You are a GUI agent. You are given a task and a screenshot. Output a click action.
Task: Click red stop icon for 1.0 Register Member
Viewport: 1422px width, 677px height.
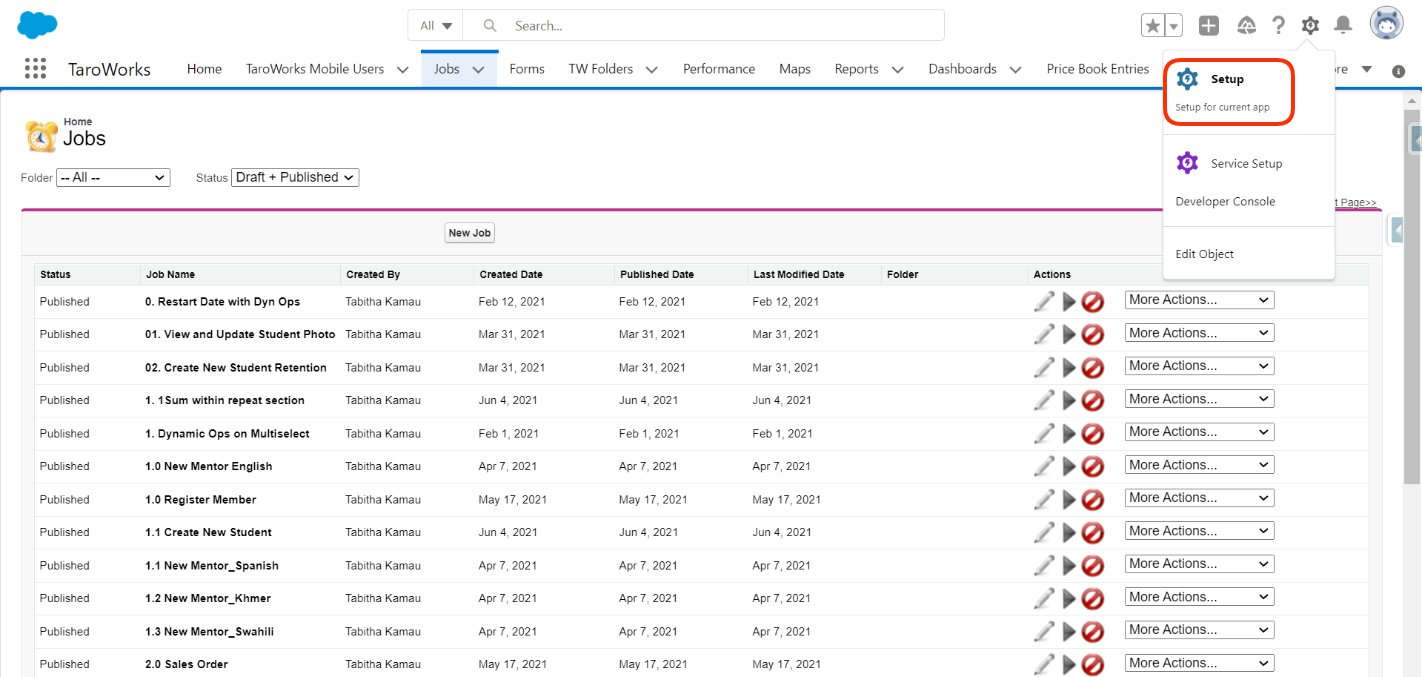coord(1092,500)
